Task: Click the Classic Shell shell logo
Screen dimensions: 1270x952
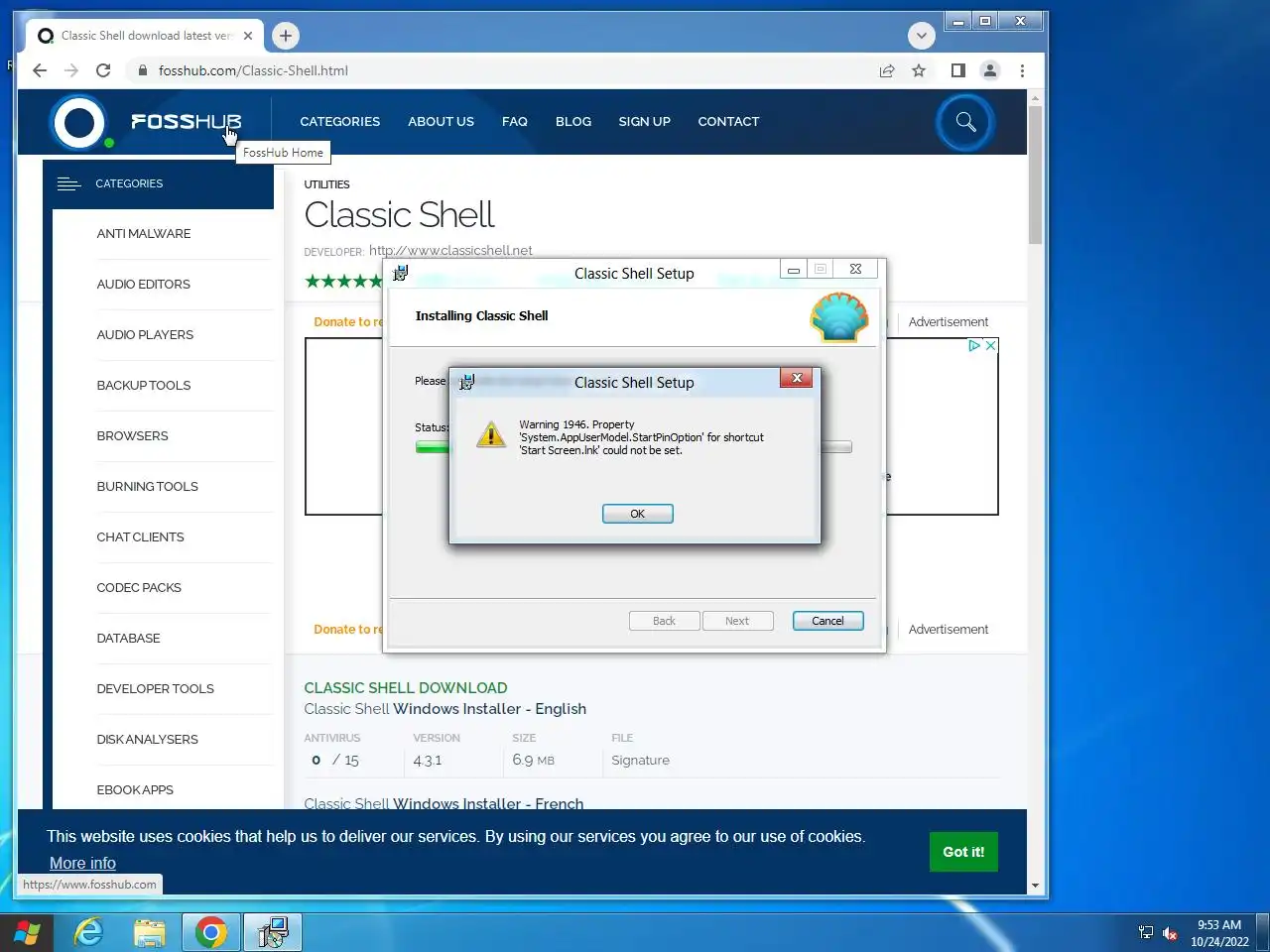Action: coord(839,317)
